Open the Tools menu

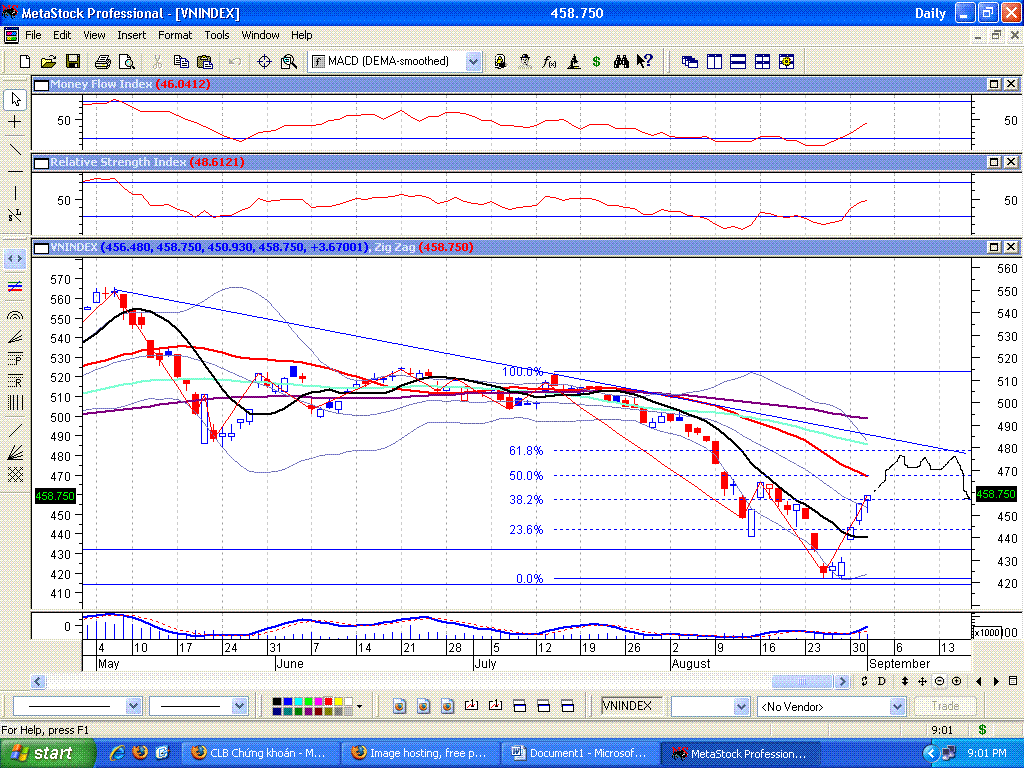tap(217, 35)
